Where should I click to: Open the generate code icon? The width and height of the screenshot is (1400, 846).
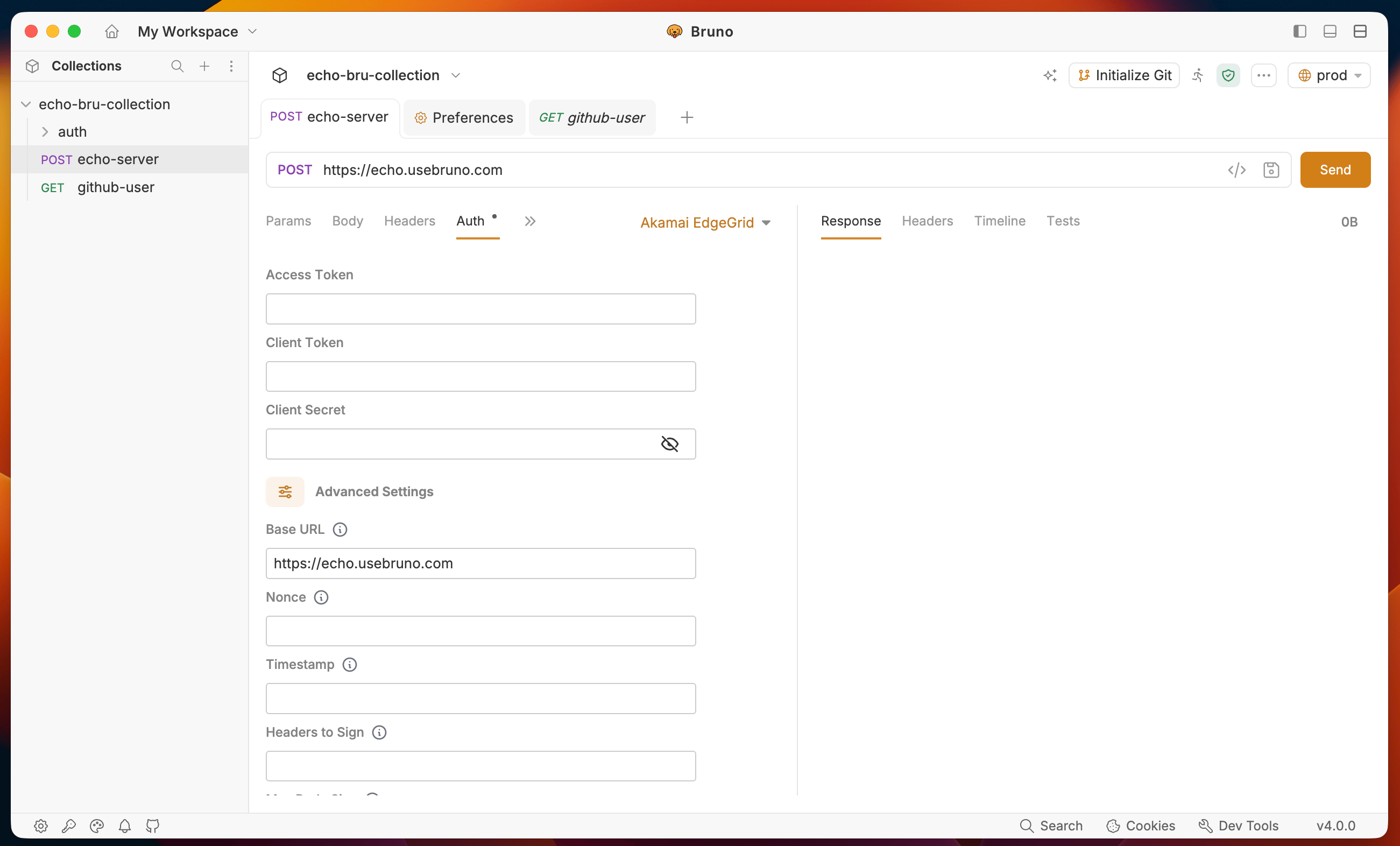click(x=1236, y=170)
